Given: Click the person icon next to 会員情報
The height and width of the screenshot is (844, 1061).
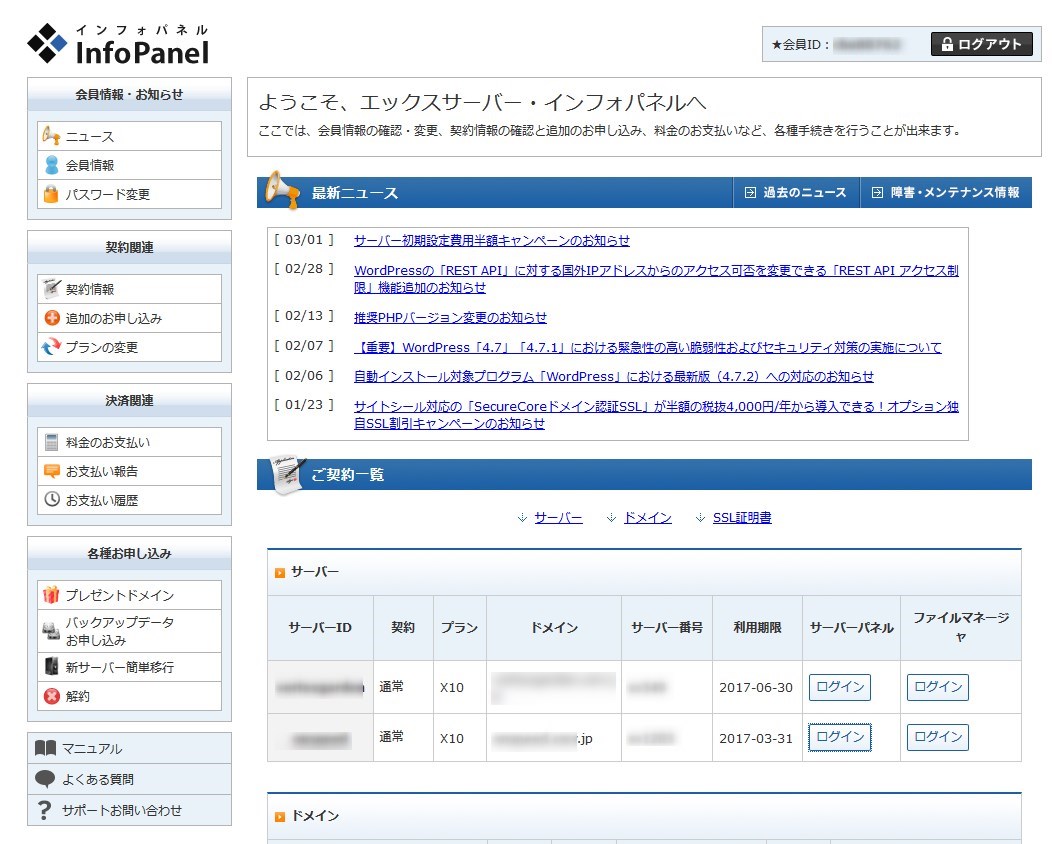Looking at the screenshot, I should [51, 165].
